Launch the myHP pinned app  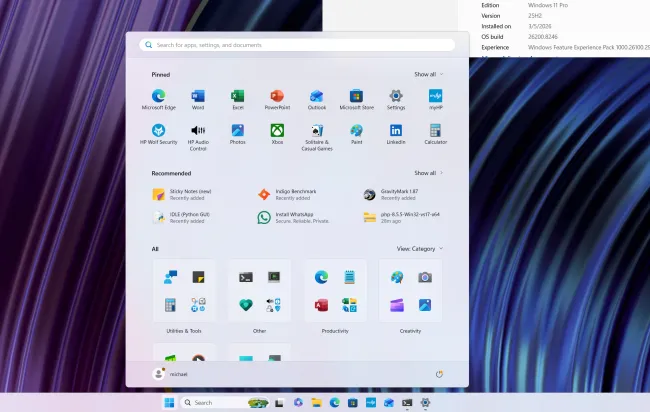pyautogui.click(x=435, y=99)
